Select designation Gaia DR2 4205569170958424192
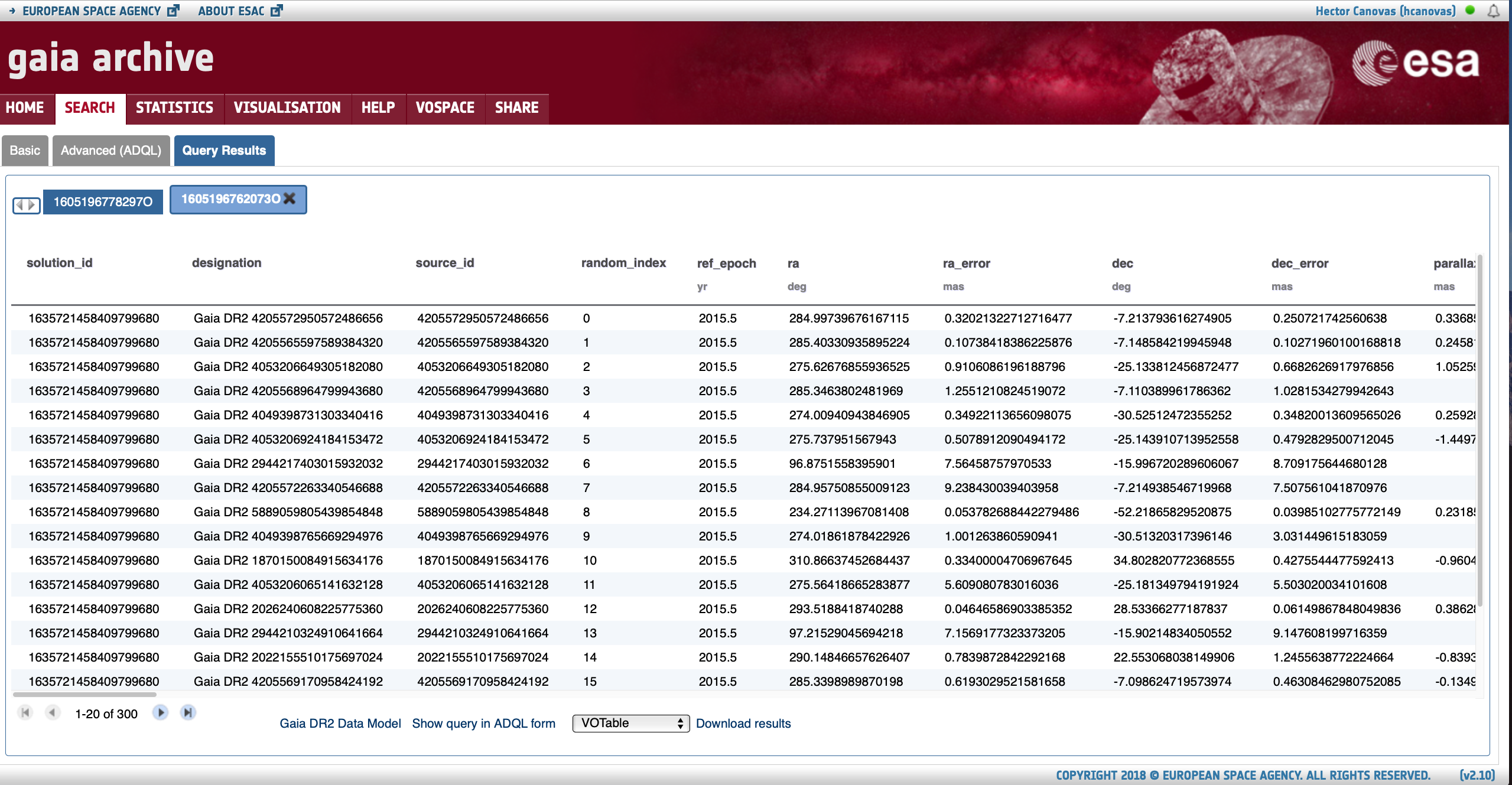Viewport: 1512px width, 785px height. click(288, 682)
